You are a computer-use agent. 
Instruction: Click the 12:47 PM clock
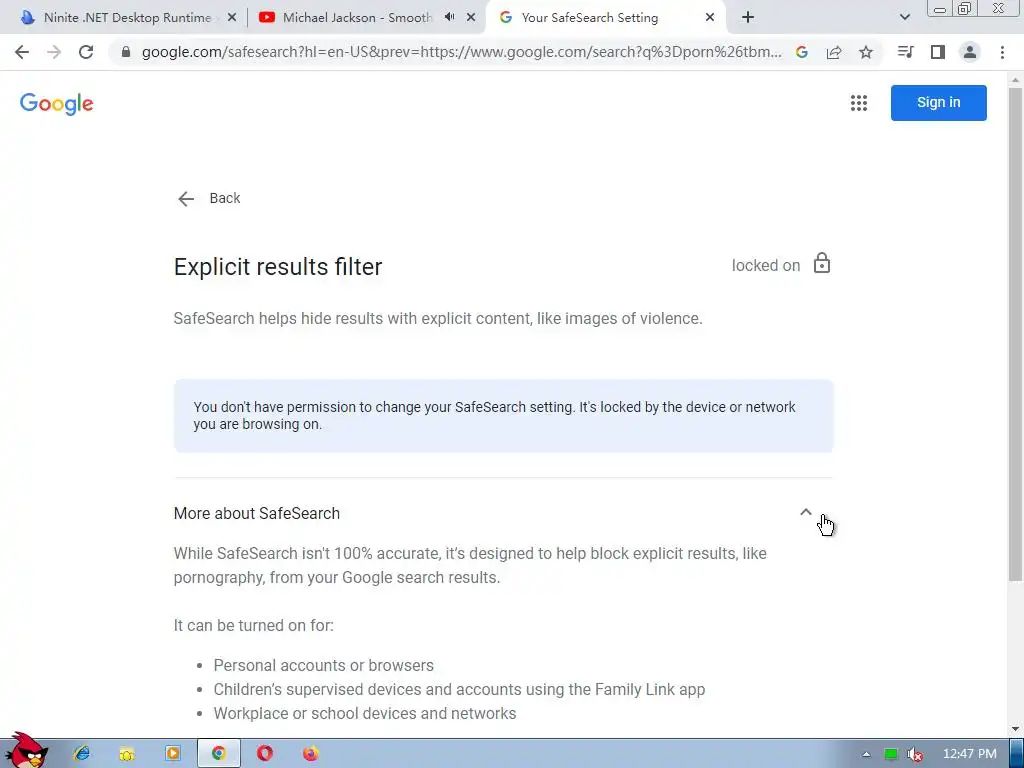(970, 754)
